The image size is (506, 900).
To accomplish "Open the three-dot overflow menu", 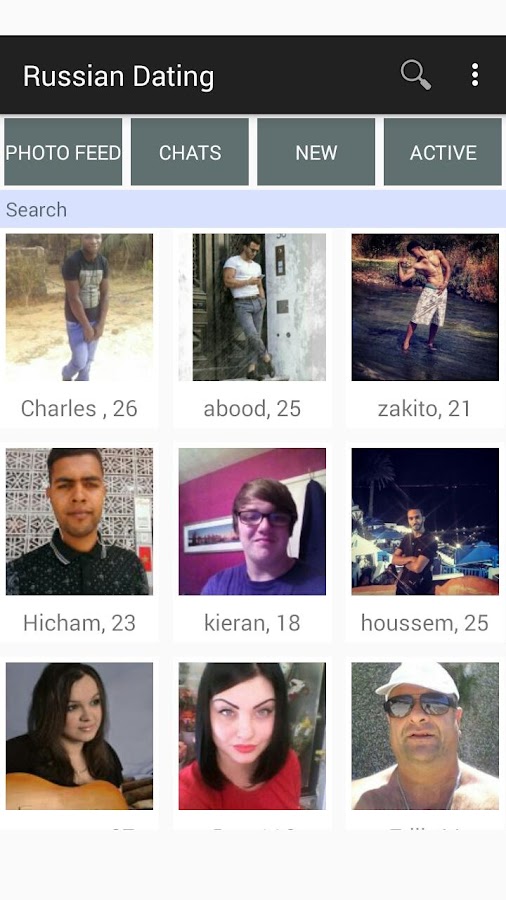I will (x=474, y=75).
